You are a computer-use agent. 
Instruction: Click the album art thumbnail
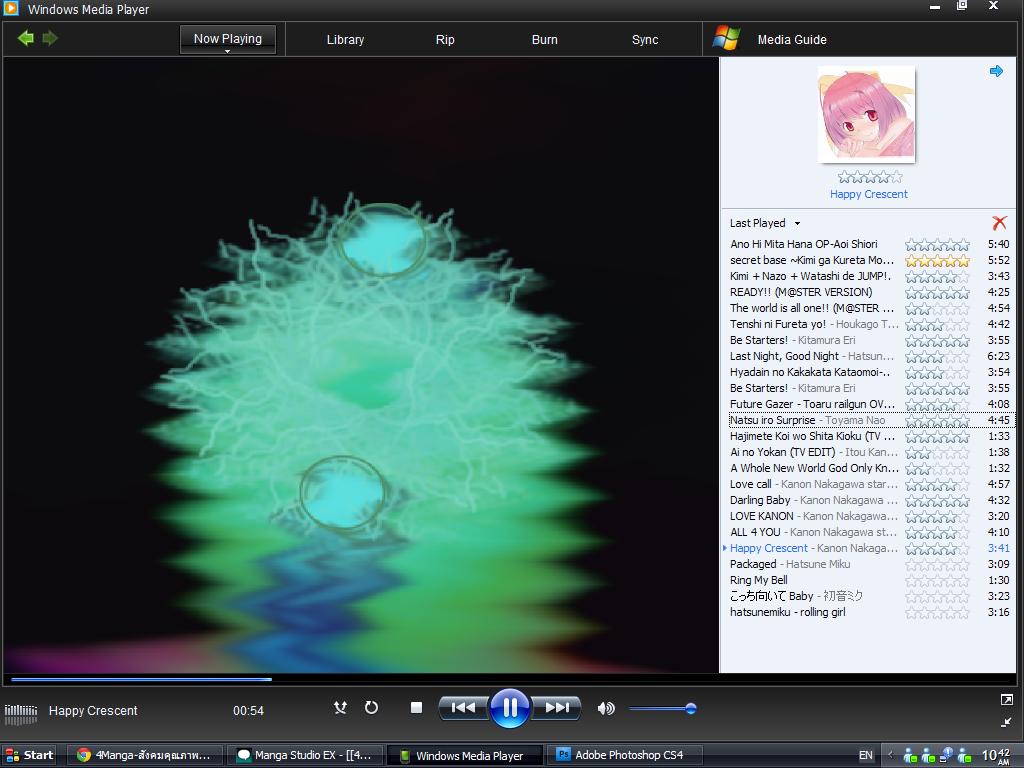pos(867,114)
